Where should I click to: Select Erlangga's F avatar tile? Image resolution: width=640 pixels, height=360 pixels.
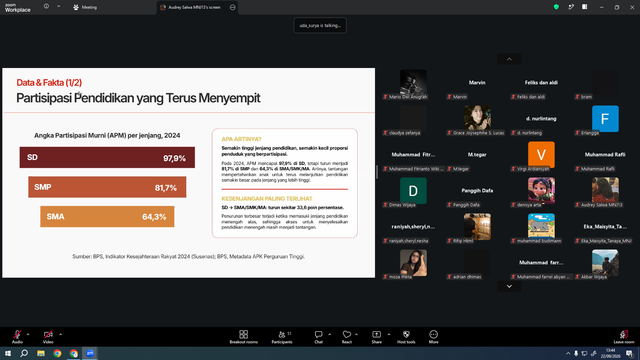click(x=605, y=120)
